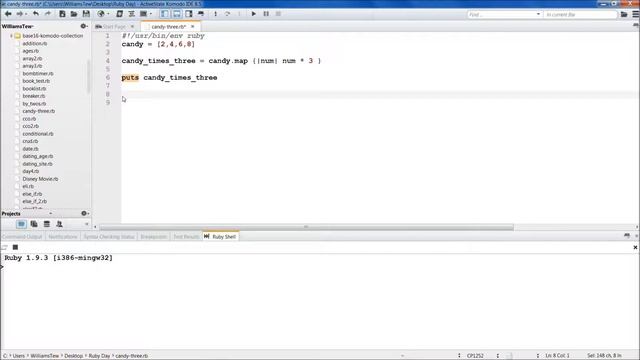Start the debugger with the play button

click(253, 14)
